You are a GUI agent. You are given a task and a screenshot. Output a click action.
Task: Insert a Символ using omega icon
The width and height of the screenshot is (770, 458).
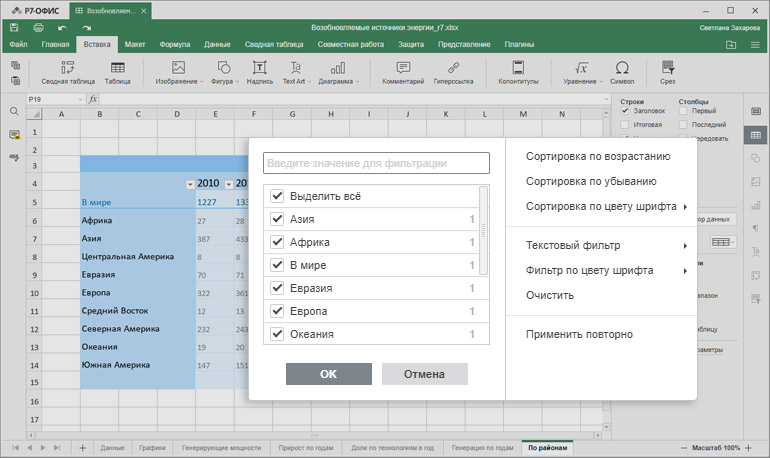pyautogui.click(x=622, y=72)
